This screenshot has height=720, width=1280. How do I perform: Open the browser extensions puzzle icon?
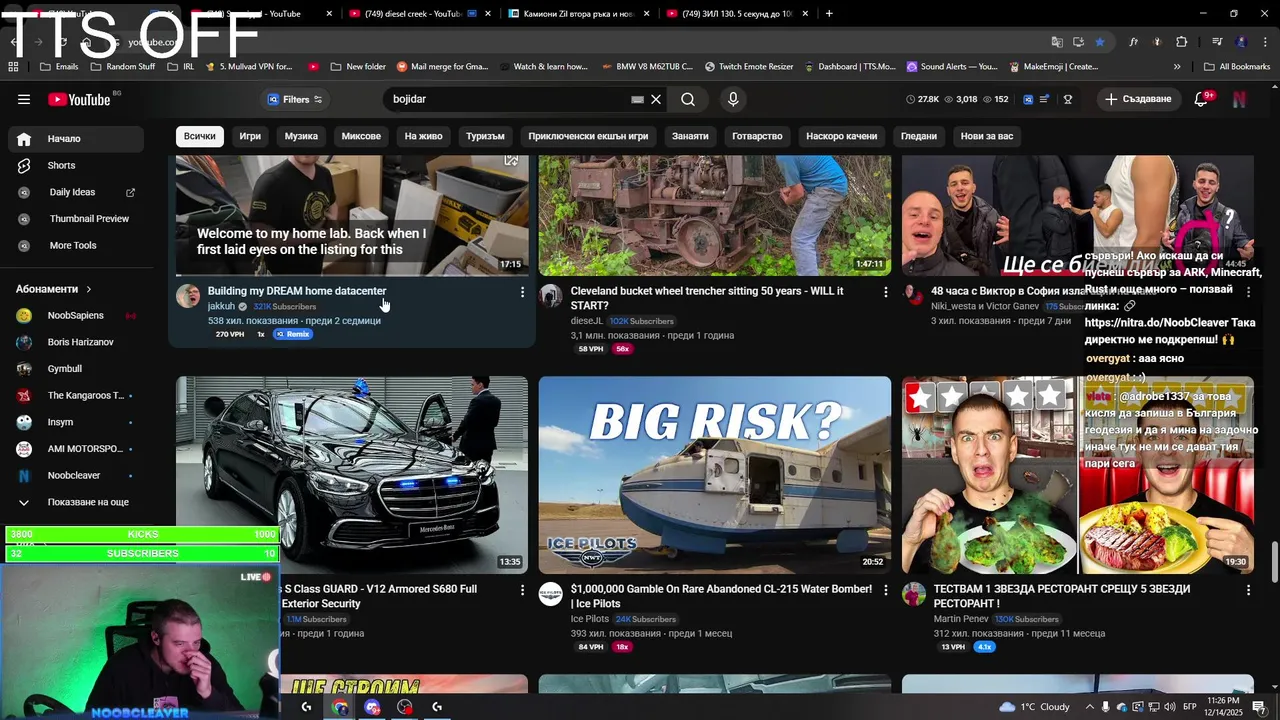pyautogui.click(x=1182, y=42)
